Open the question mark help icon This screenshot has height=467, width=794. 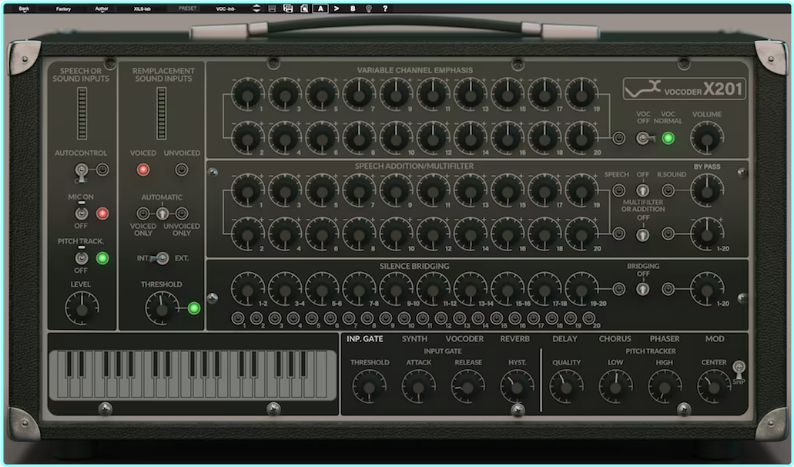pyautogui.click(x=385, y=9)
